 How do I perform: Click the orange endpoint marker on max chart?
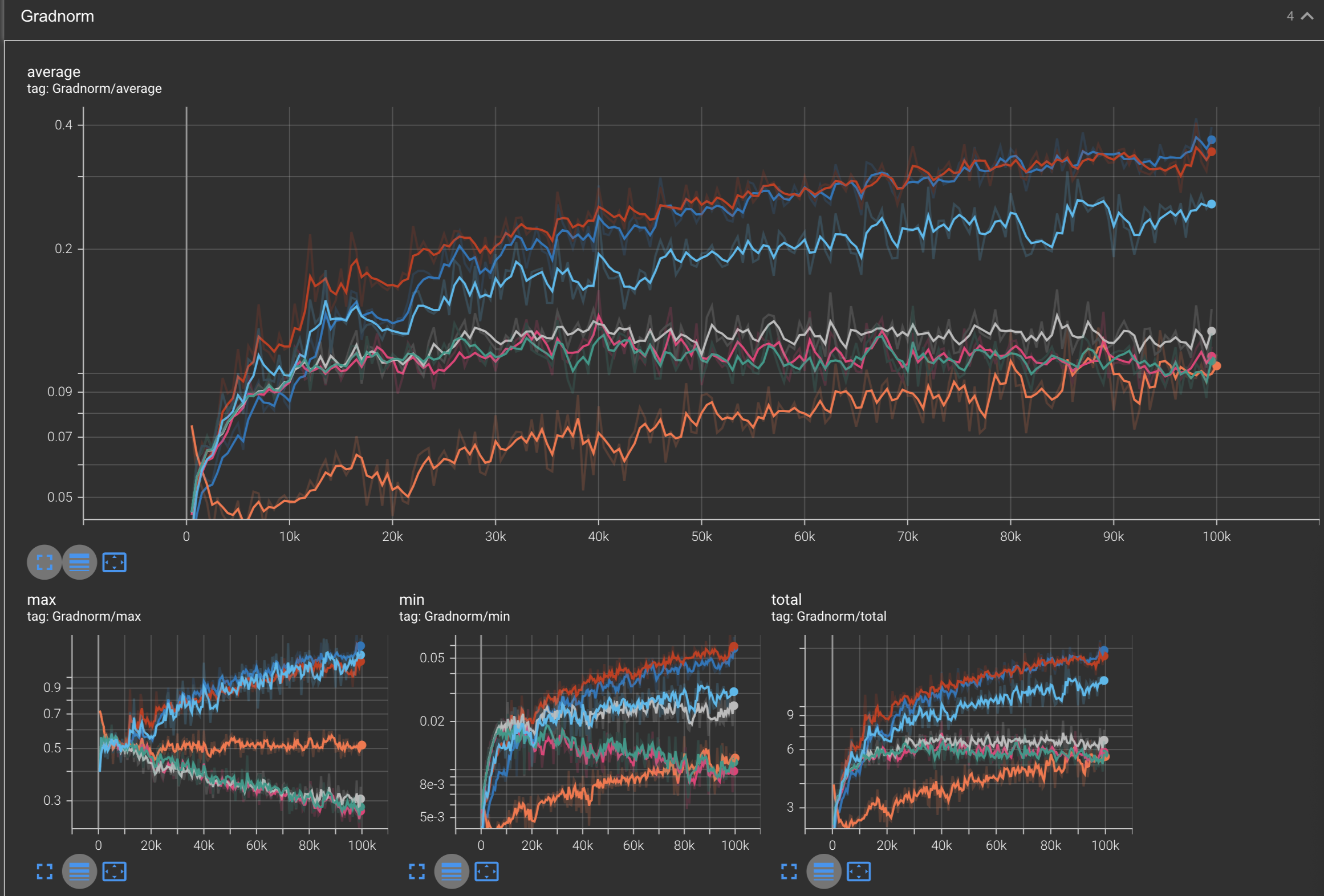[362, 745]
